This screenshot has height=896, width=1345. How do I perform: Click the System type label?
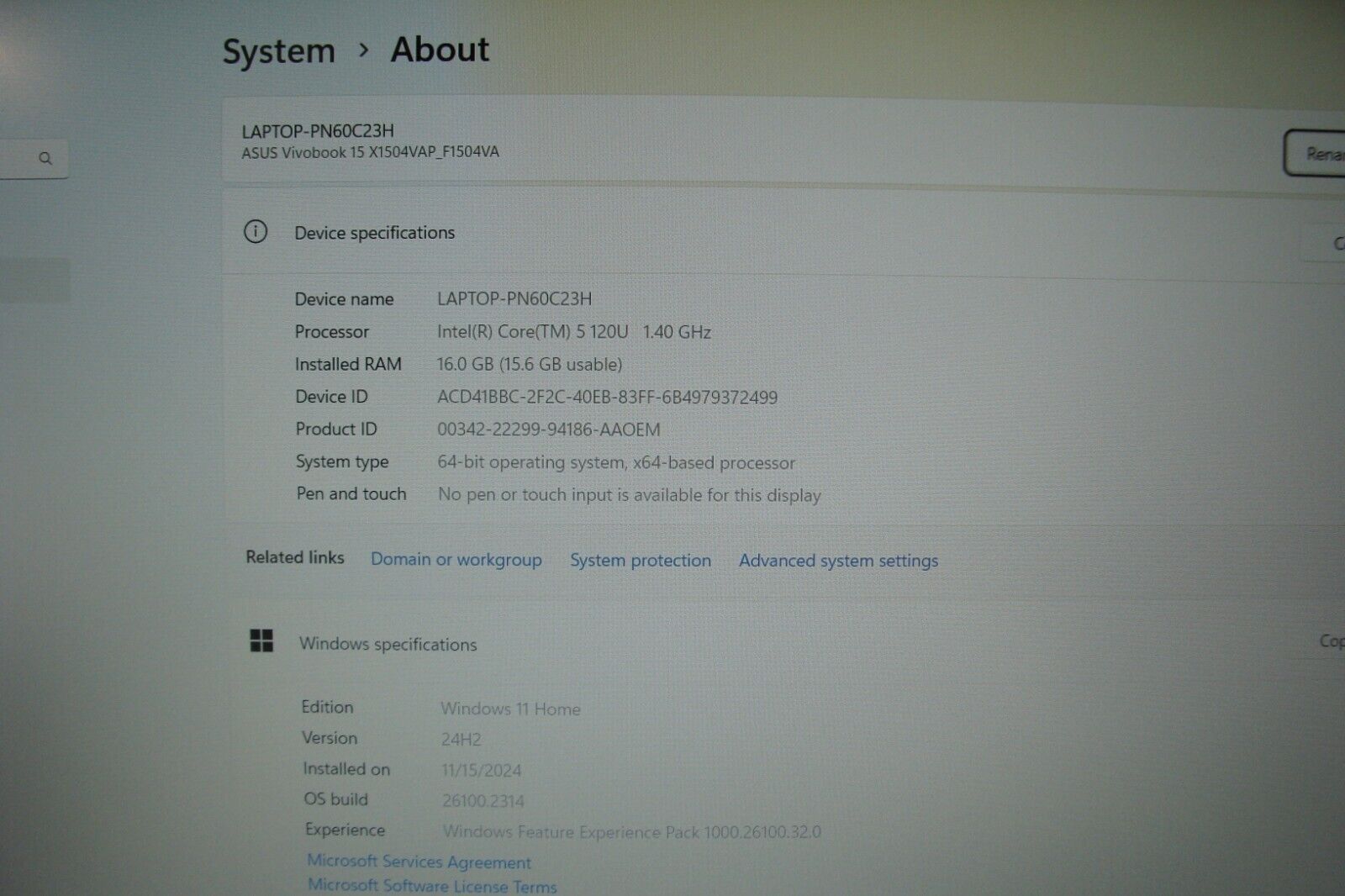pos(342,461)
